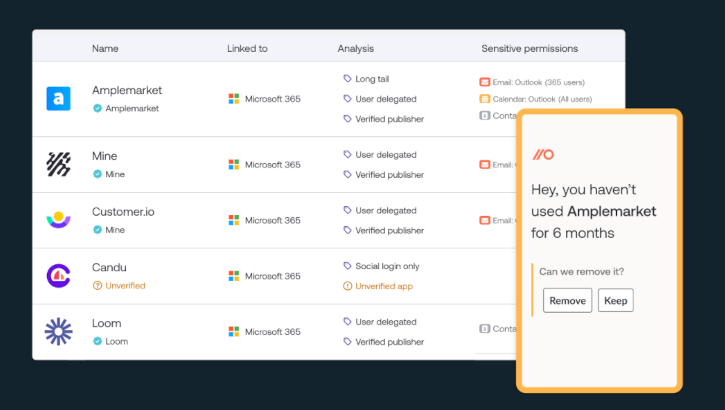The width and height of the screenshot is (725, 410).
Task: Click the Contacts icon in Loom row
Action: pyautogui.click(x=485, y=329)
